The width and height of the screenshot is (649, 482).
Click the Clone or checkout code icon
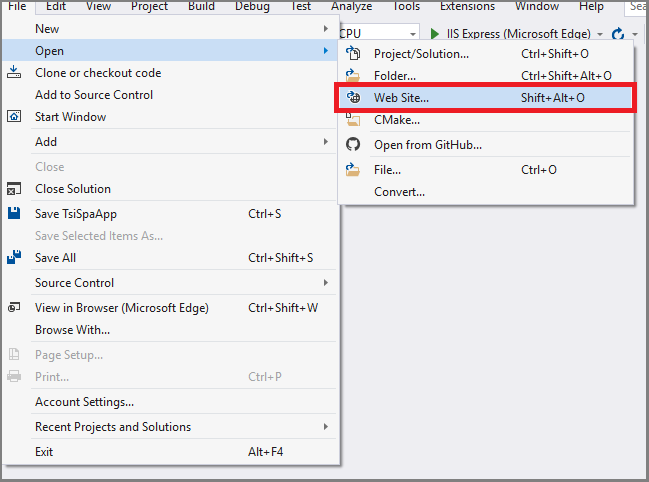pyautogui.click(x=14, y=72)
